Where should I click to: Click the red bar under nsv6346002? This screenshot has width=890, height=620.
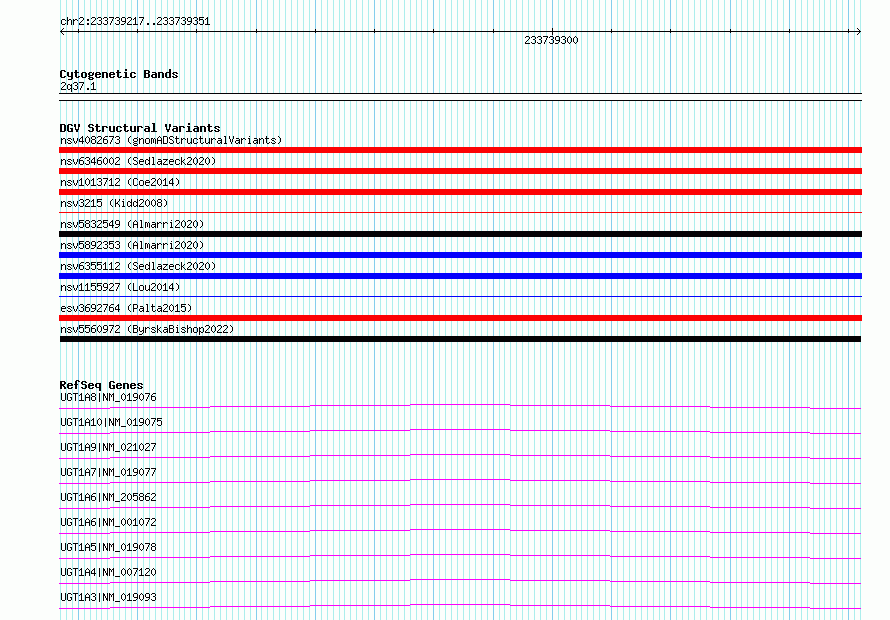(x=460, y=171)
